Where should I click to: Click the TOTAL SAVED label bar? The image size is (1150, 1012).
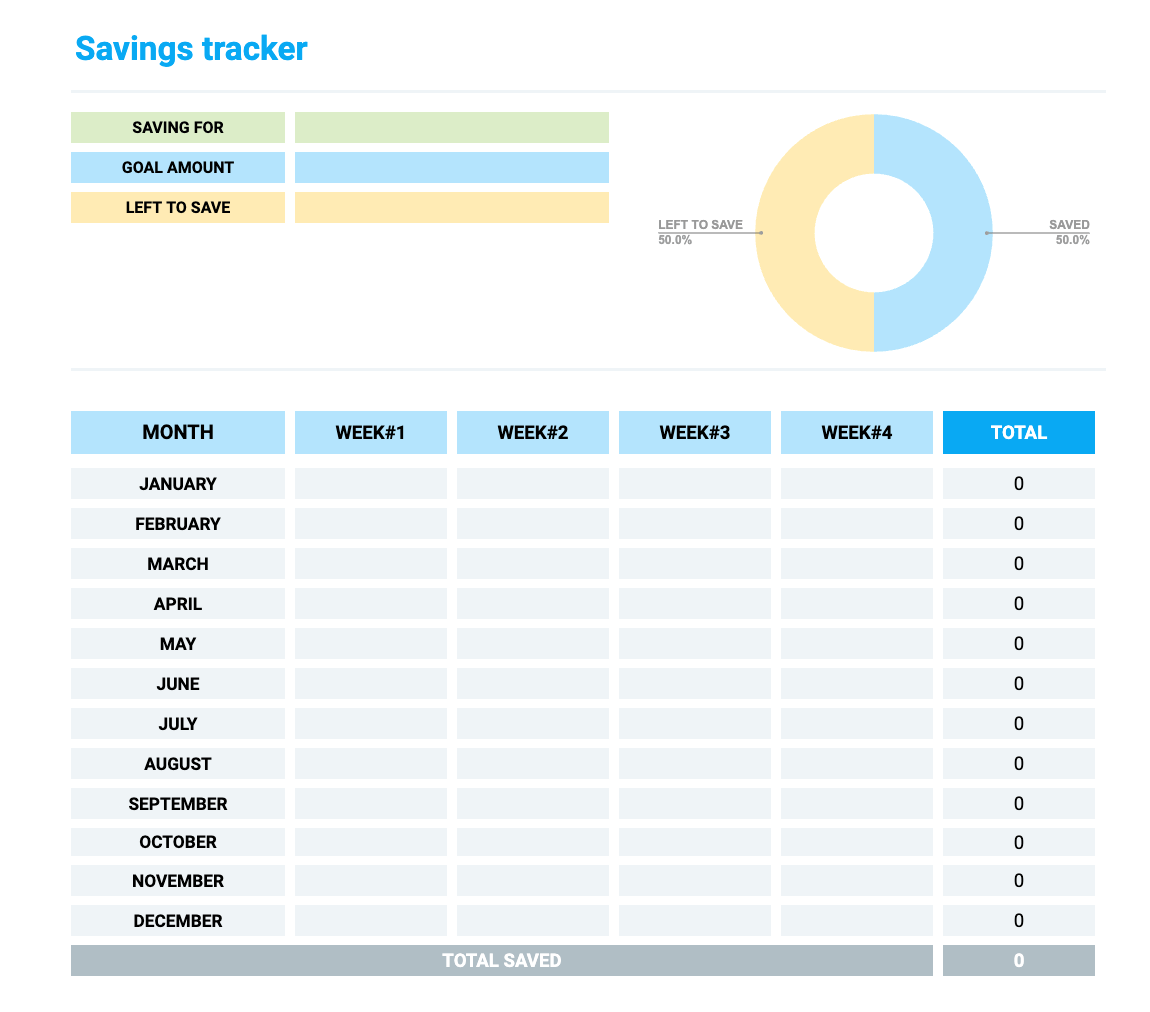pyautogui.click(x=502, y=961)
